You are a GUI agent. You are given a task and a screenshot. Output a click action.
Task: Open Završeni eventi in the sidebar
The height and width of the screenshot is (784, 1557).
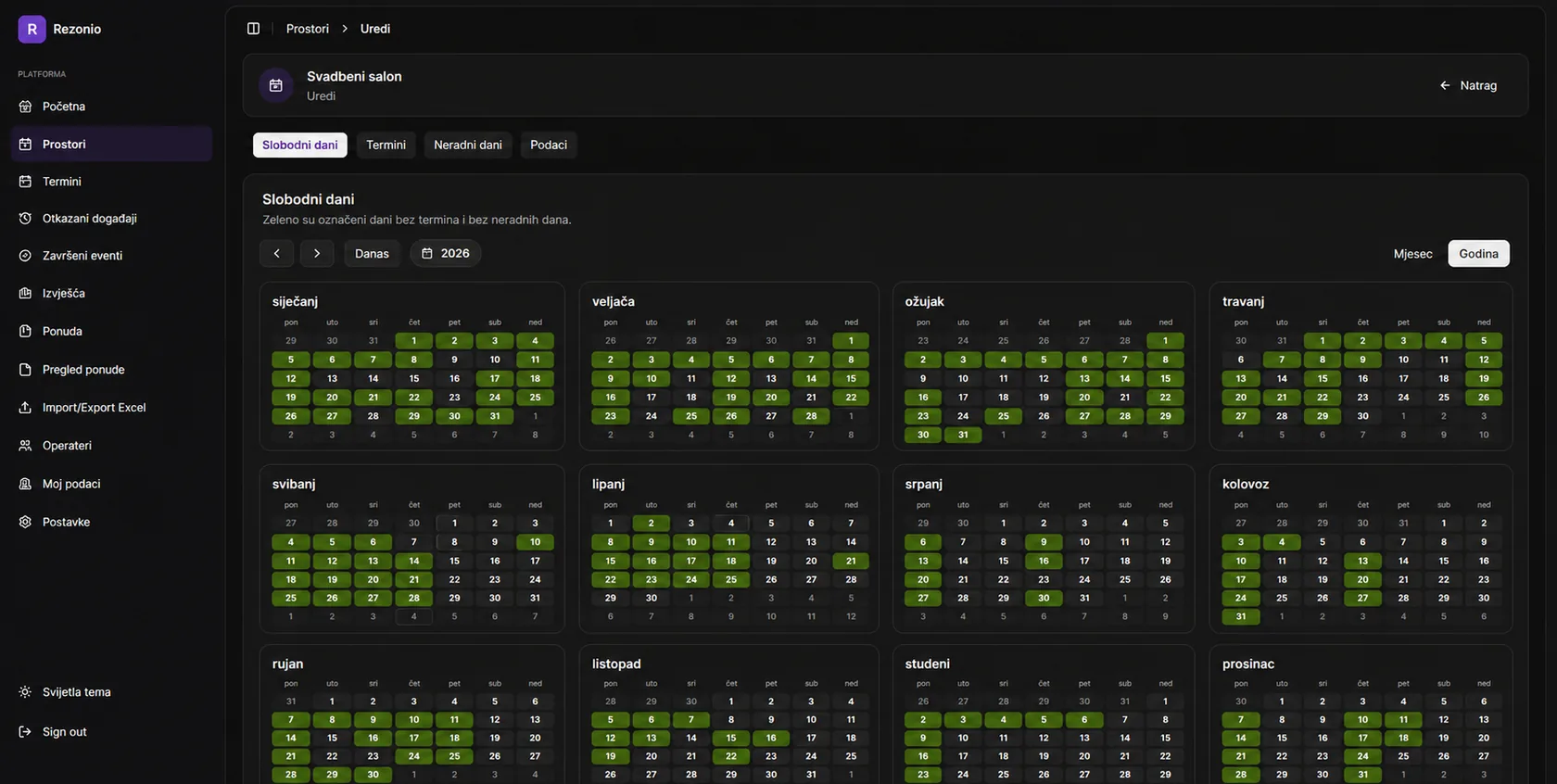click(111, 256)
